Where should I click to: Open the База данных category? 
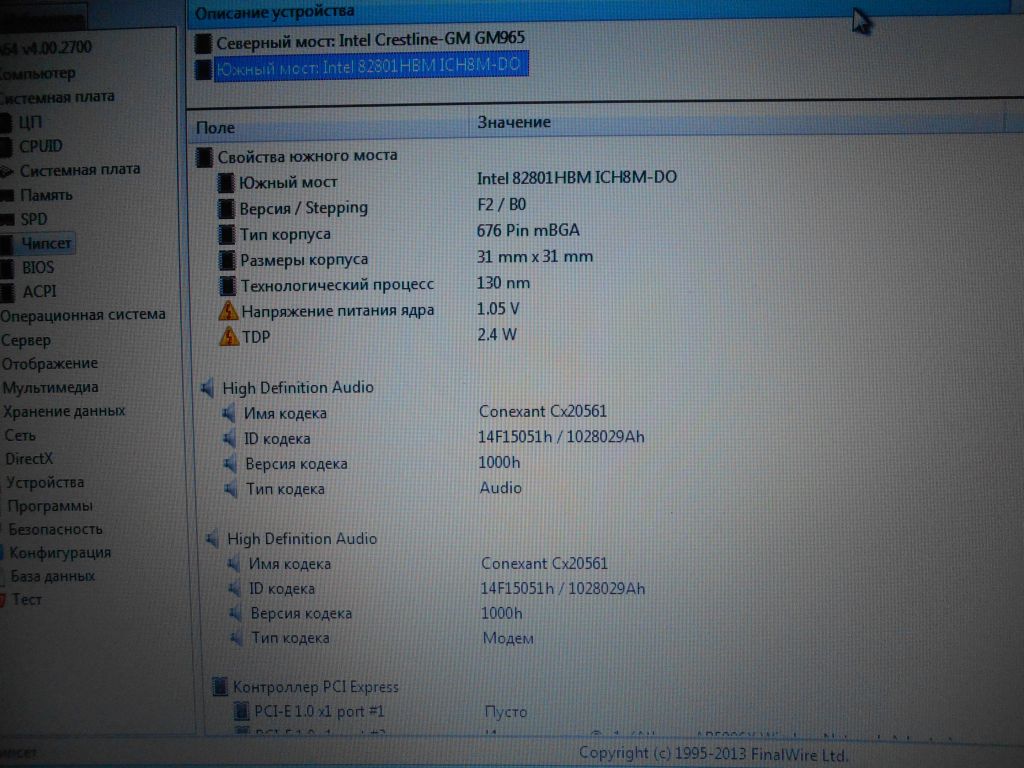click(x=53, y=576)
